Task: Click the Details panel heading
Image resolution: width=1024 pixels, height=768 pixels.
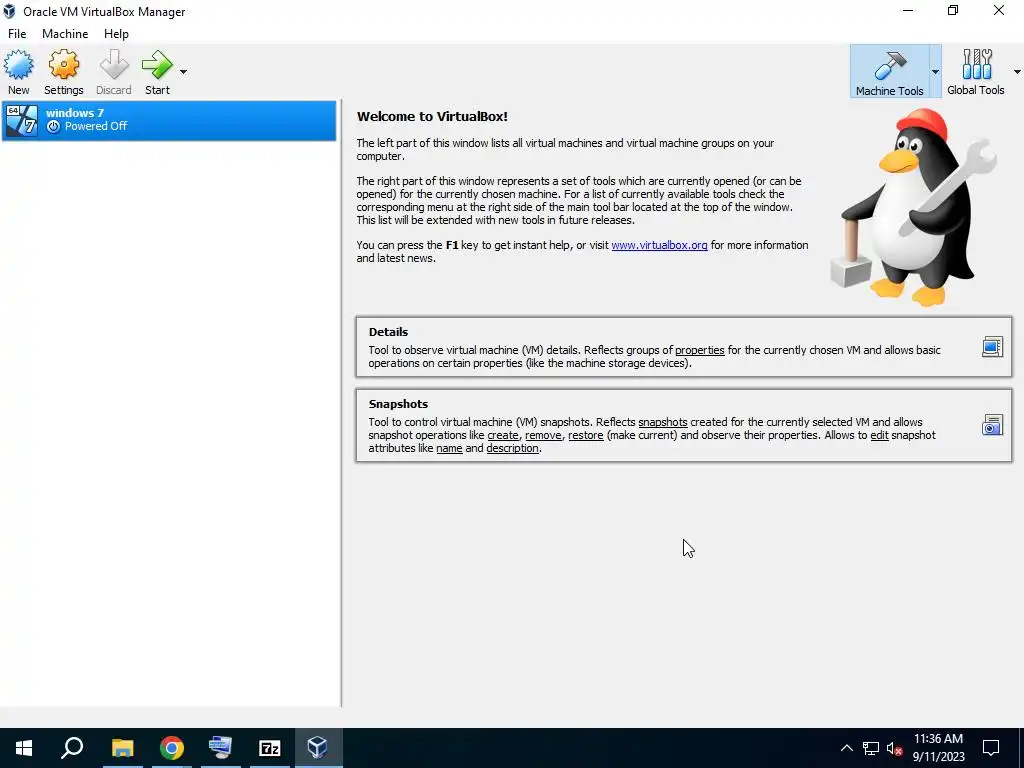Action: pyautogui.click(x=388, y=332)
